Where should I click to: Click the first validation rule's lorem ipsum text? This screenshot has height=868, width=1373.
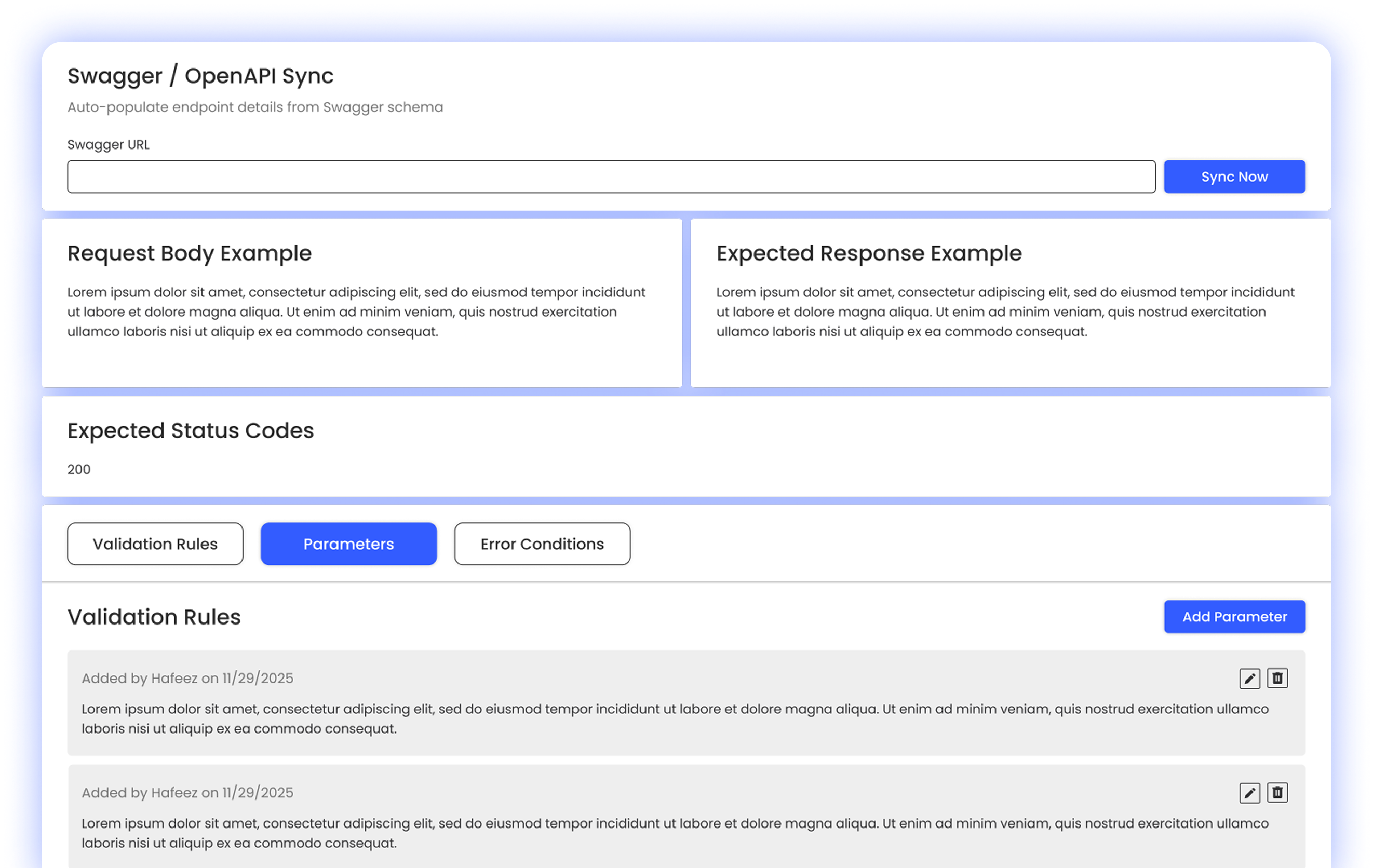(675, 718)
